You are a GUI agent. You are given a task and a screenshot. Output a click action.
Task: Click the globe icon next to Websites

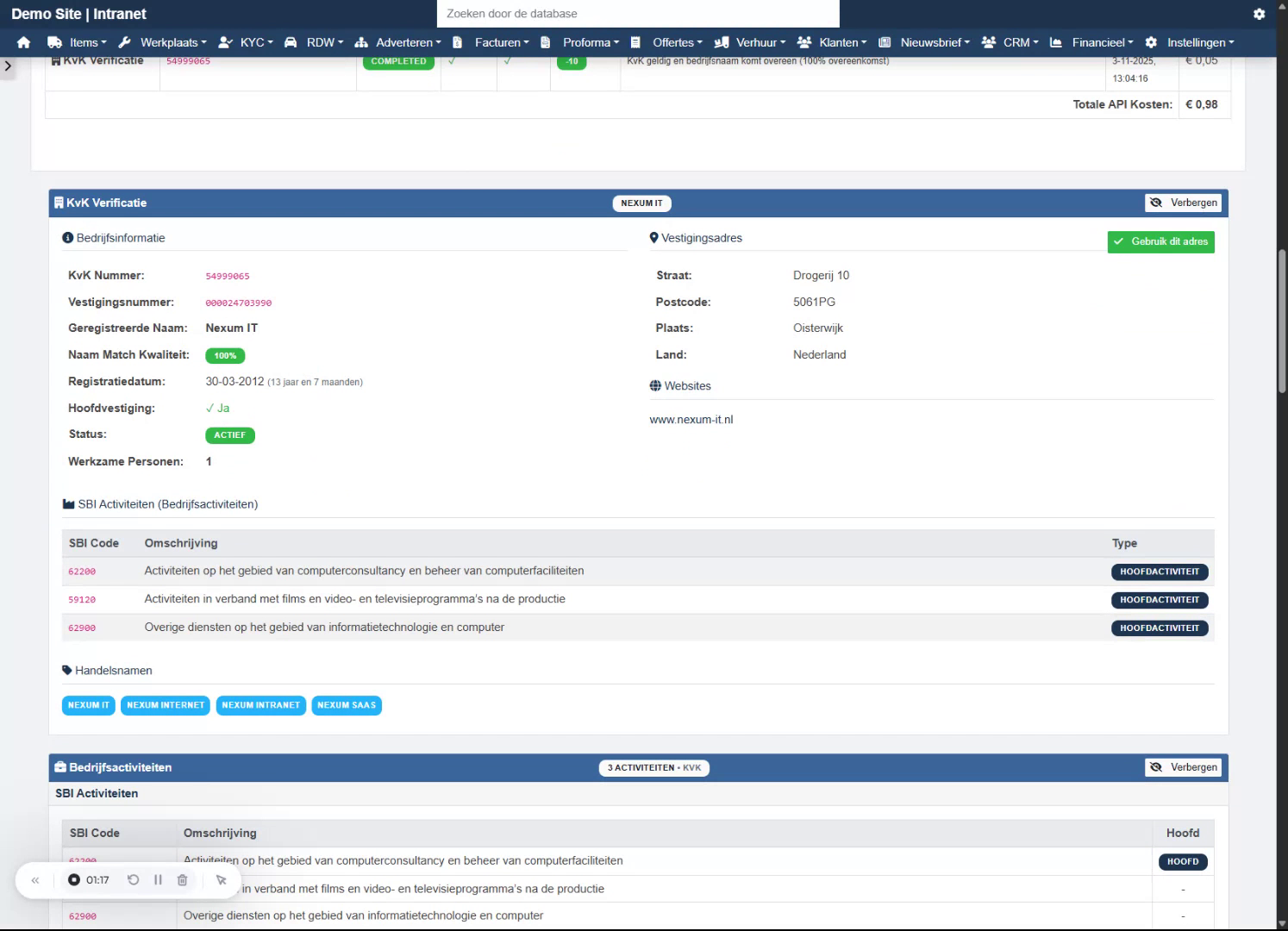655,386
